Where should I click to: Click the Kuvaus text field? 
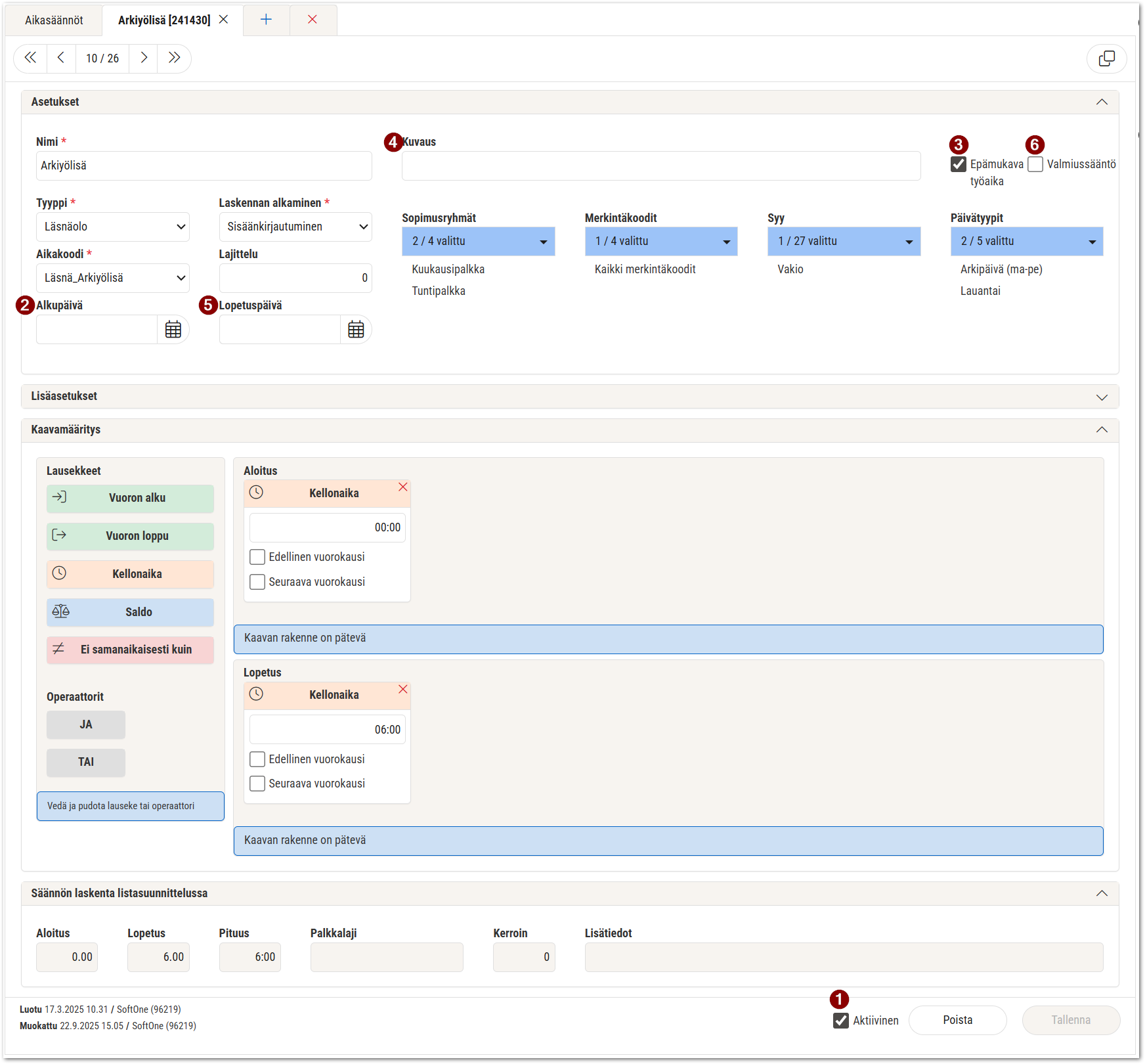coord(660,166)
